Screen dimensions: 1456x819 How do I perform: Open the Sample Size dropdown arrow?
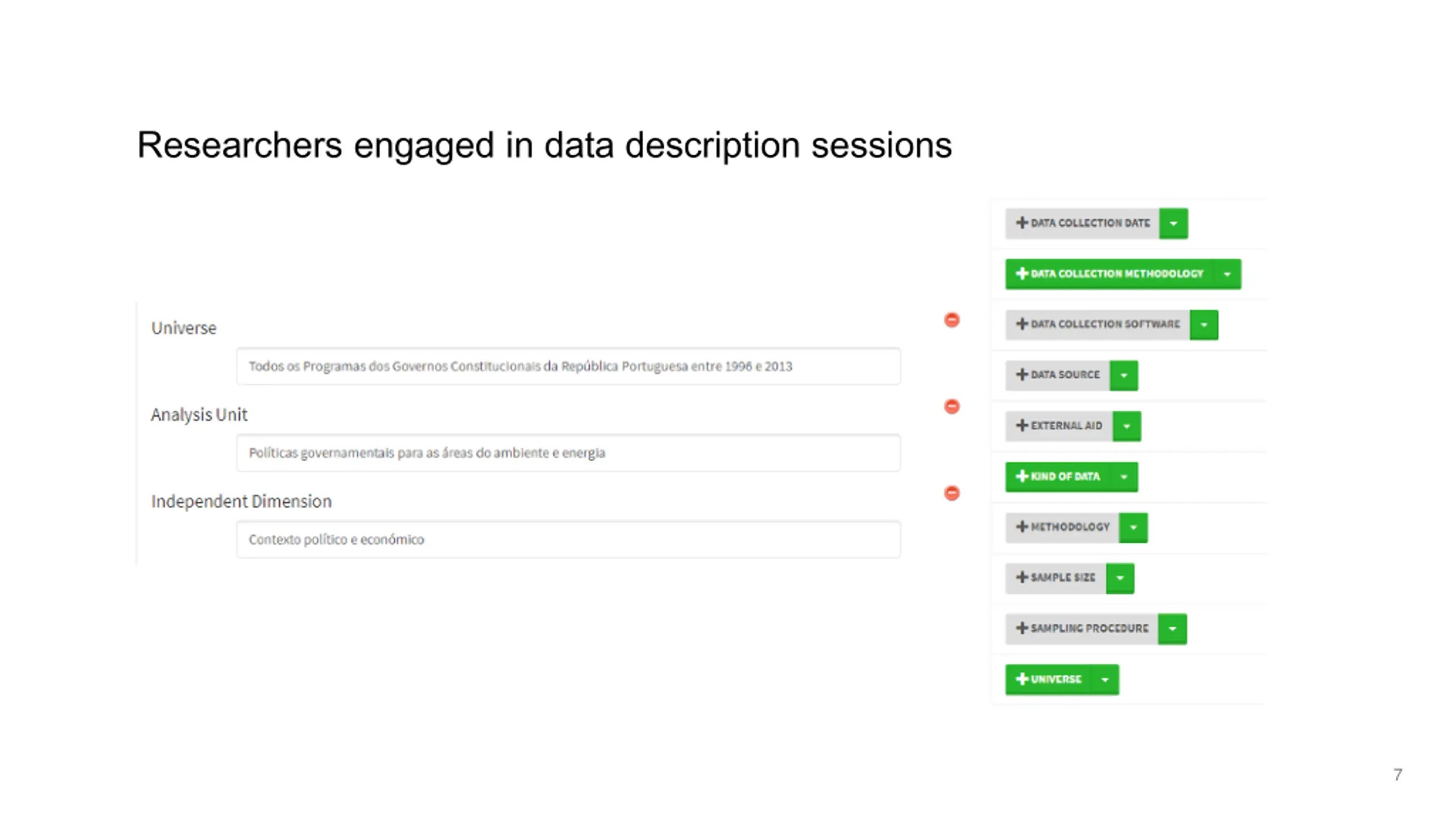(x=1120, y=578)
